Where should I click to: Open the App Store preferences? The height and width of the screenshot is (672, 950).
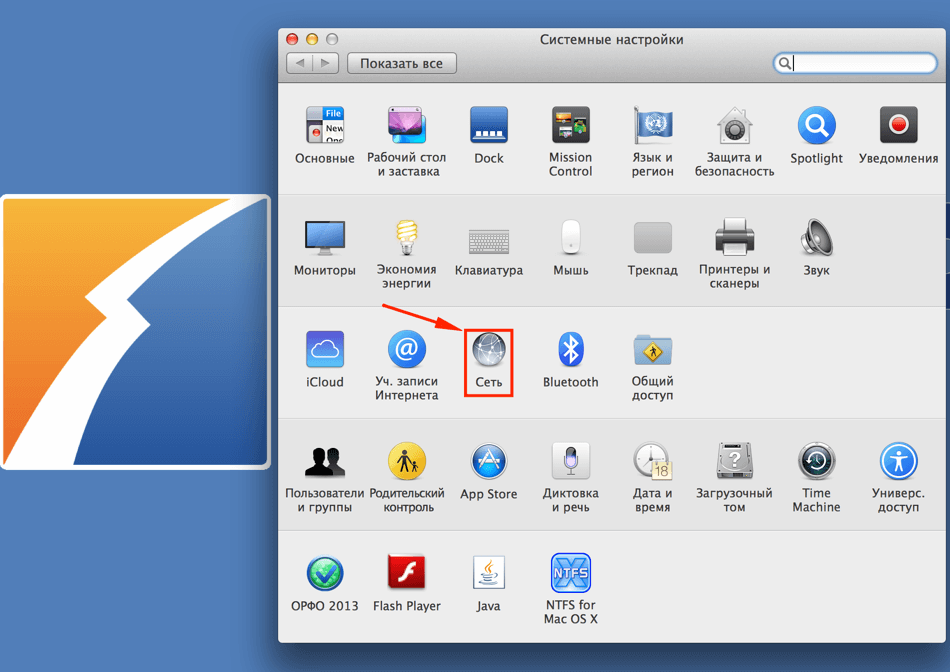pyautogui.click(x=489, y=463)
